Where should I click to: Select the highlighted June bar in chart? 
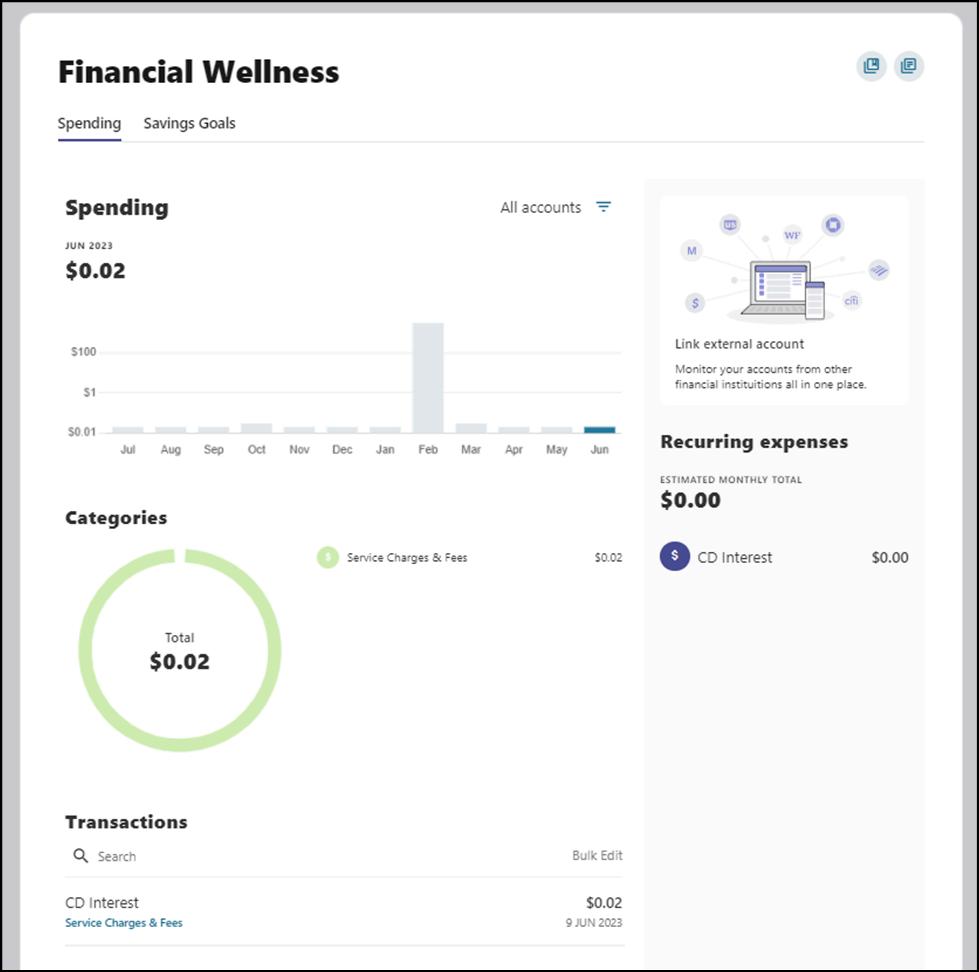point(600,429)
